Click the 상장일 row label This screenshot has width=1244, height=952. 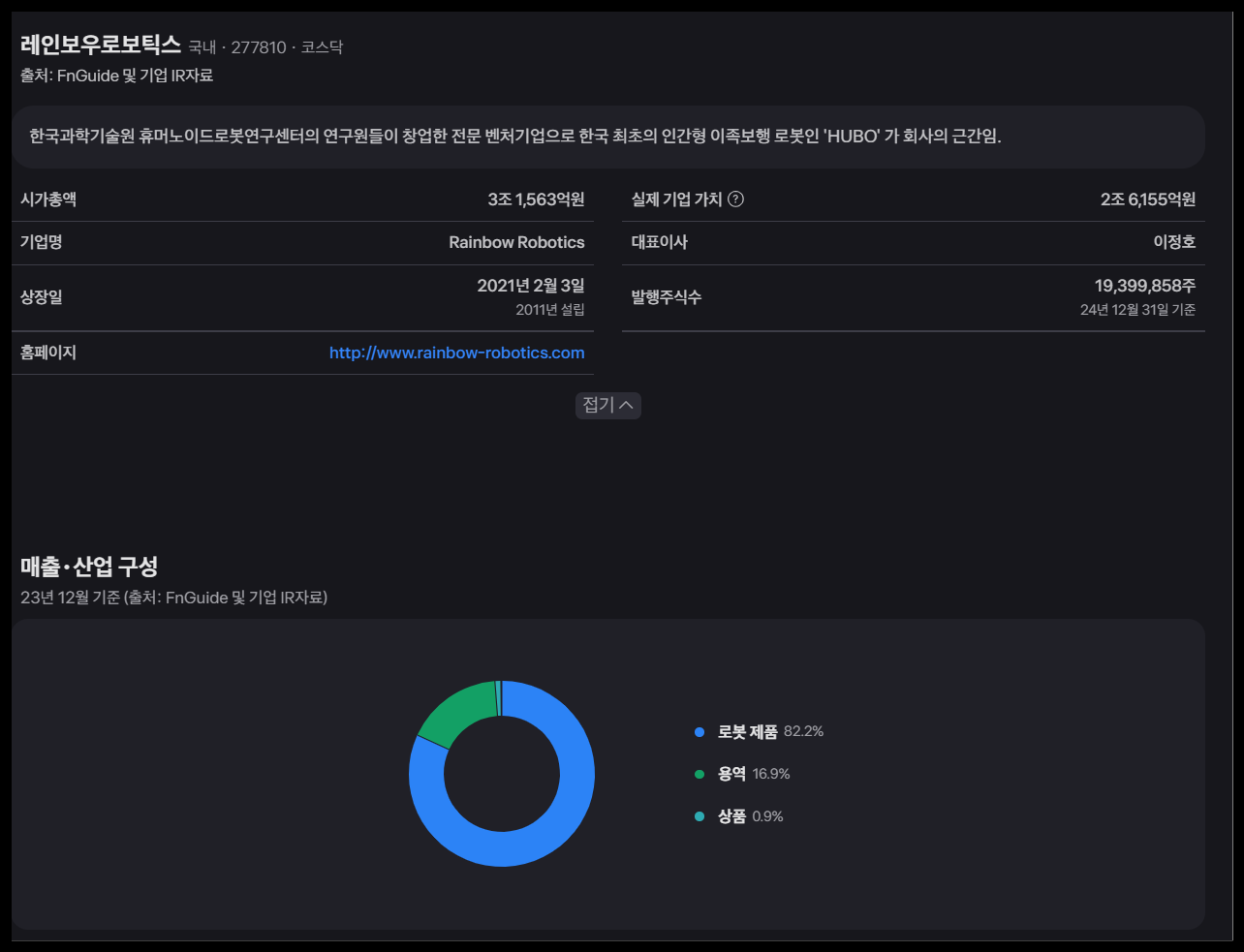click(42, 297)
